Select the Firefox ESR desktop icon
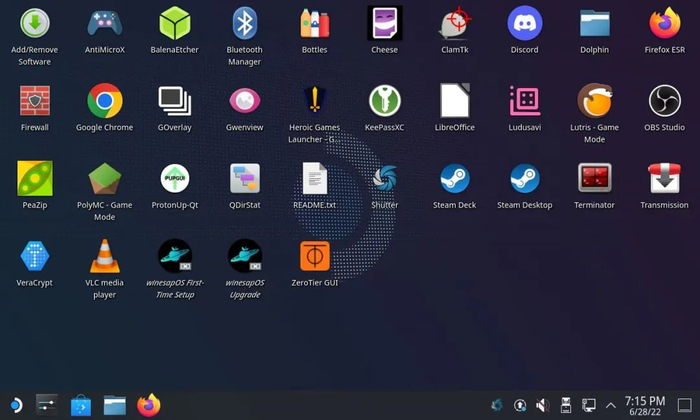 tap(665, 23)
